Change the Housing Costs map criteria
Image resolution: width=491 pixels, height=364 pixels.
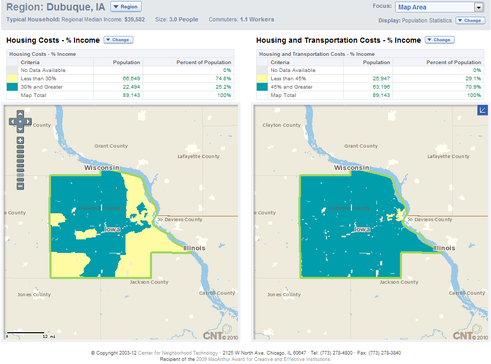(118, 40)
